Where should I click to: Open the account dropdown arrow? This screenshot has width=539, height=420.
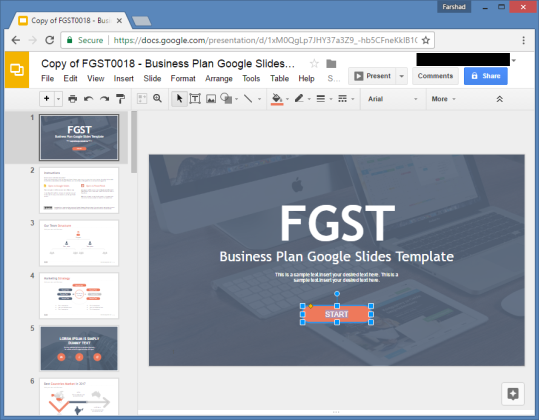(x=514, y=60)
